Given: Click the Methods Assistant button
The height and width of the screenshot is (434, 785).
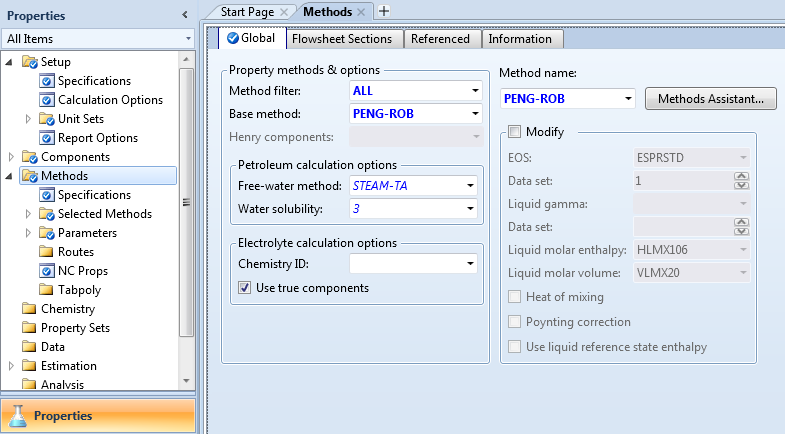Looking at the screenshot, I should coord(710,99).
